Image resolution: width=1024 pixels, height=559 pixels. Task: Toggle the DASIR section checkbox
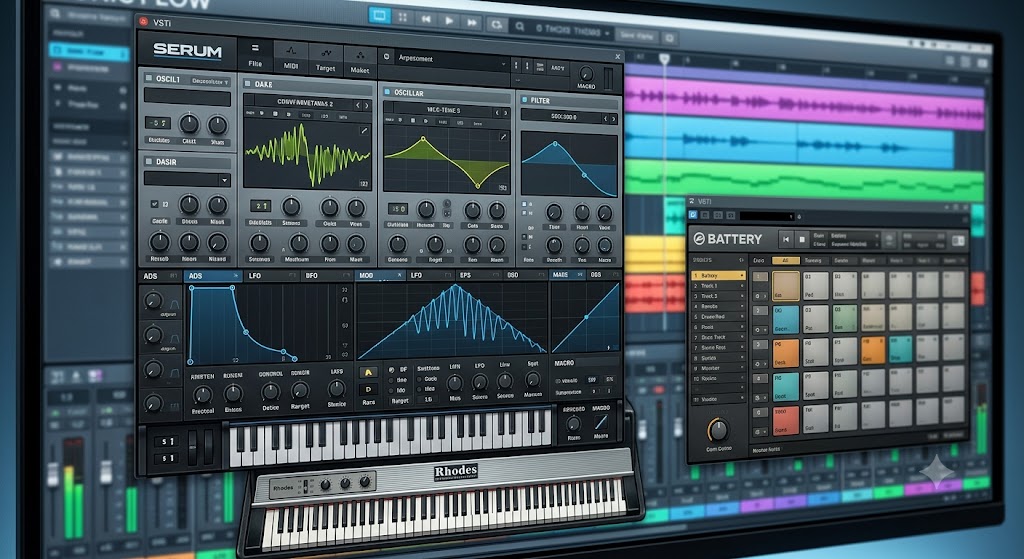tap(149, 161)
